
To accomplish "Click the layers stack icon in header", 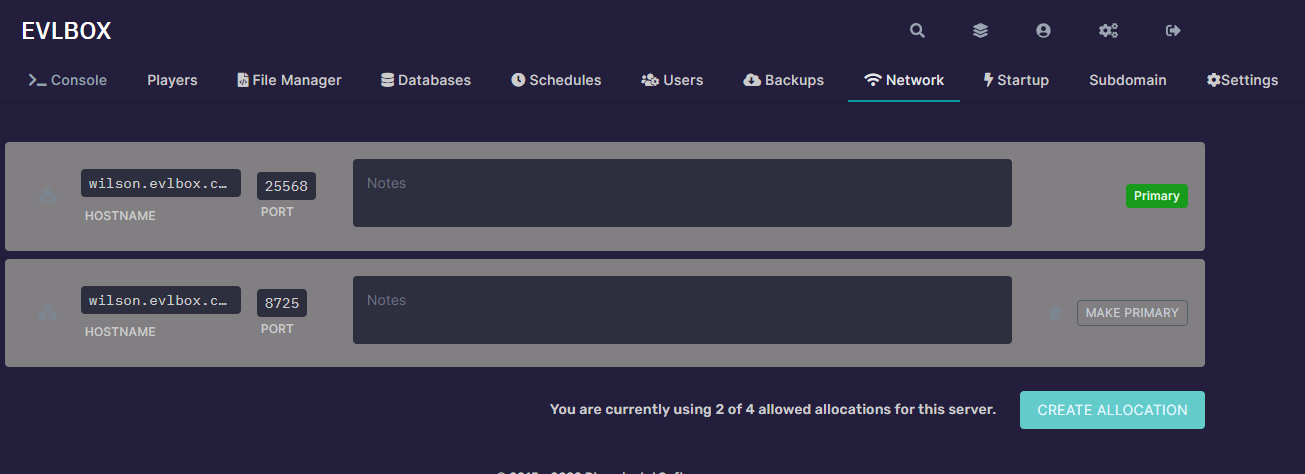I will point(980,31).
